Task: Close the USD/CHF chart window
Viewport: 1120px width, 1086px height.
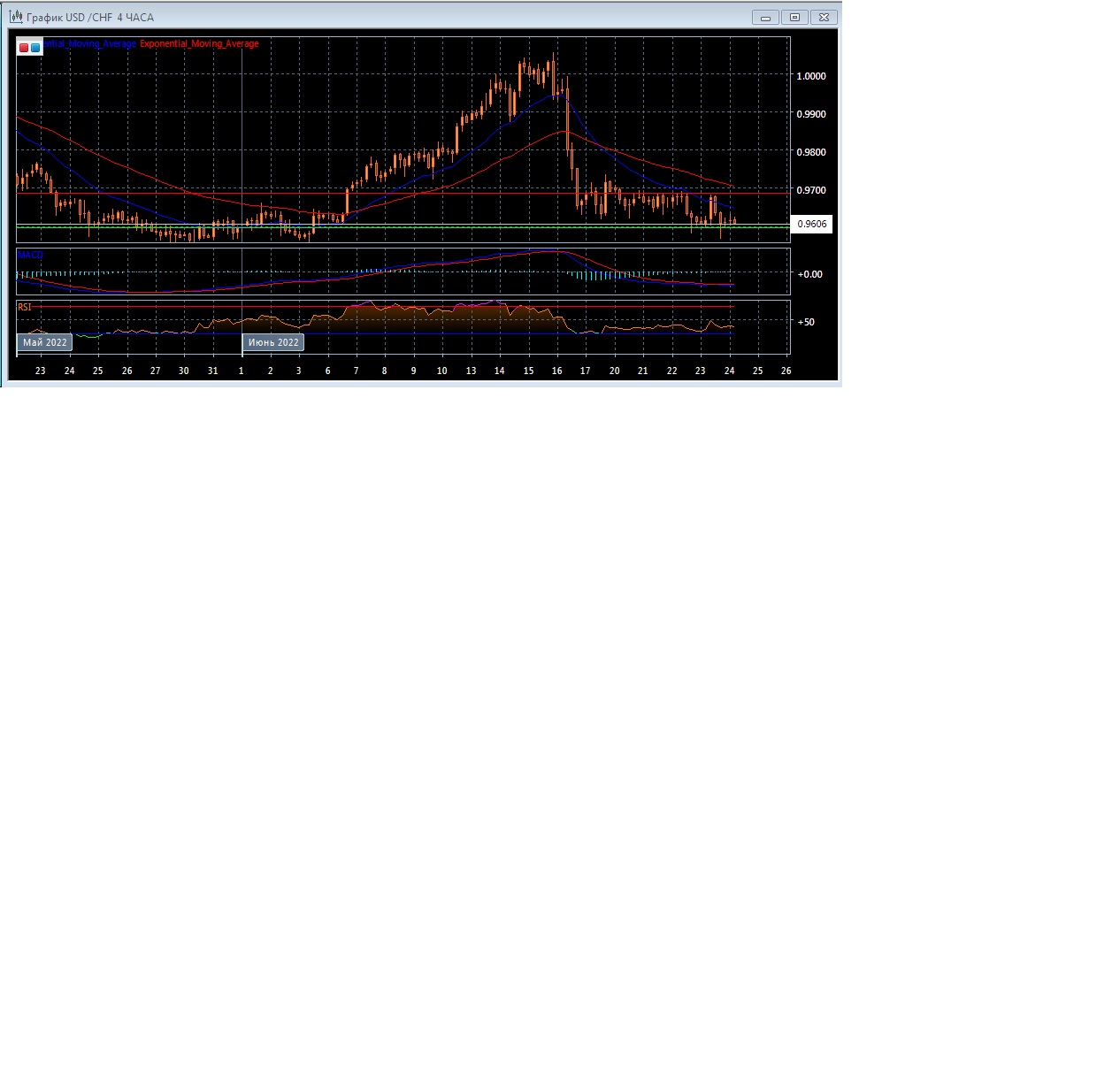Action: pos(824,18)
